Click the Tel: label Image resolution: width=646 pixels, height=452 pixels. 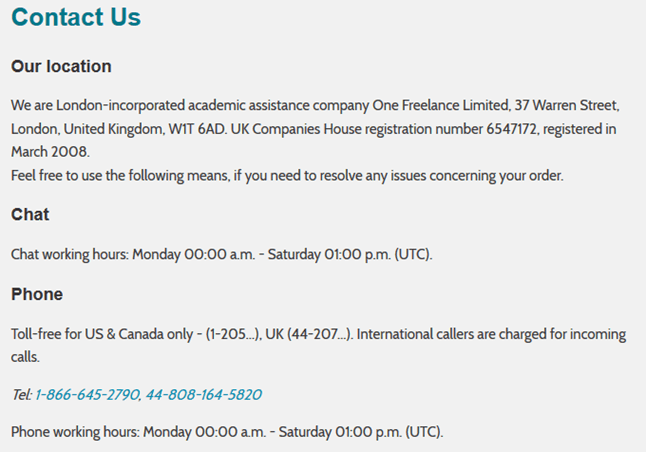(x=21, y=395)
